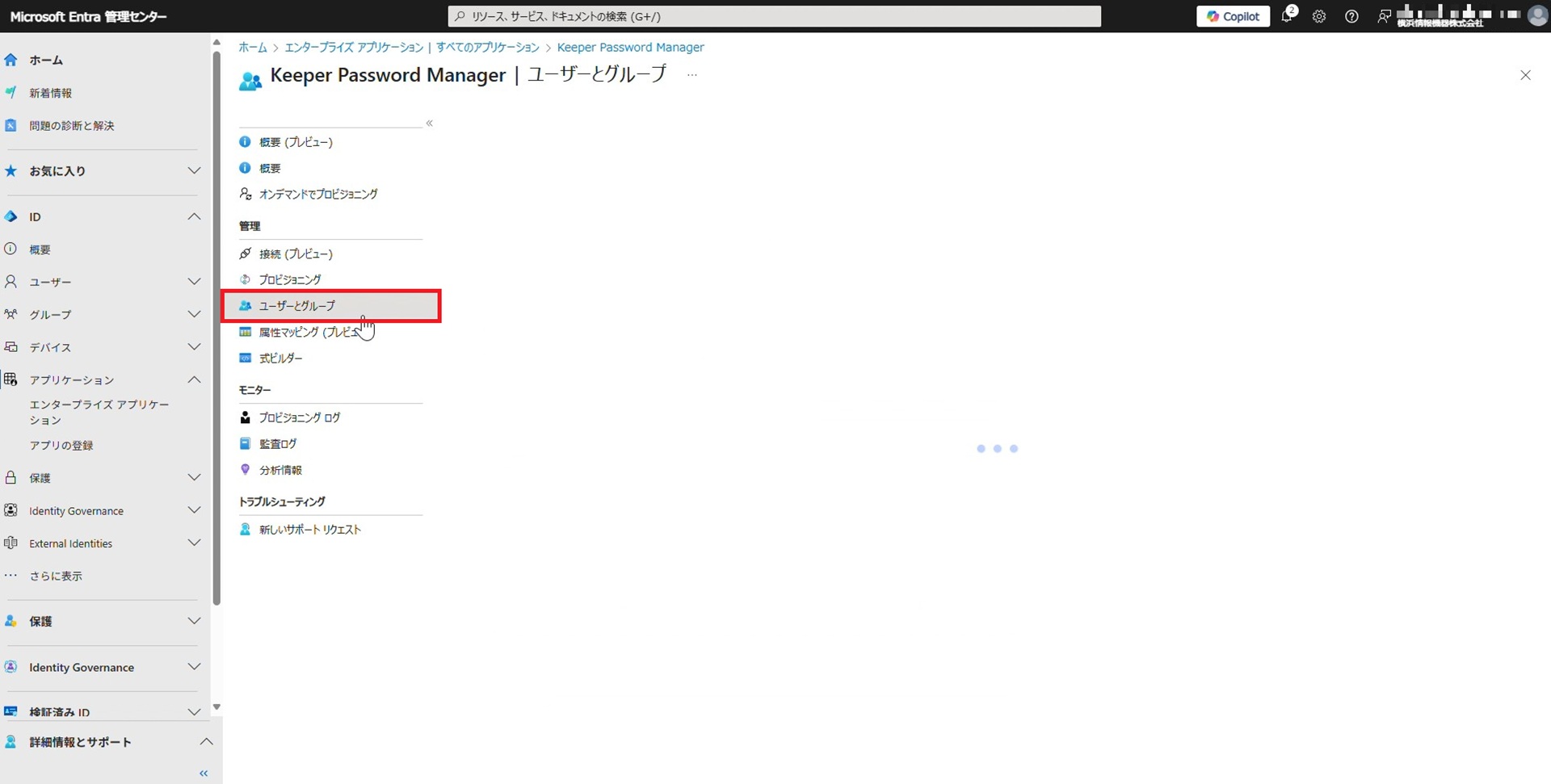Select 監査ログ menu item

278,444
